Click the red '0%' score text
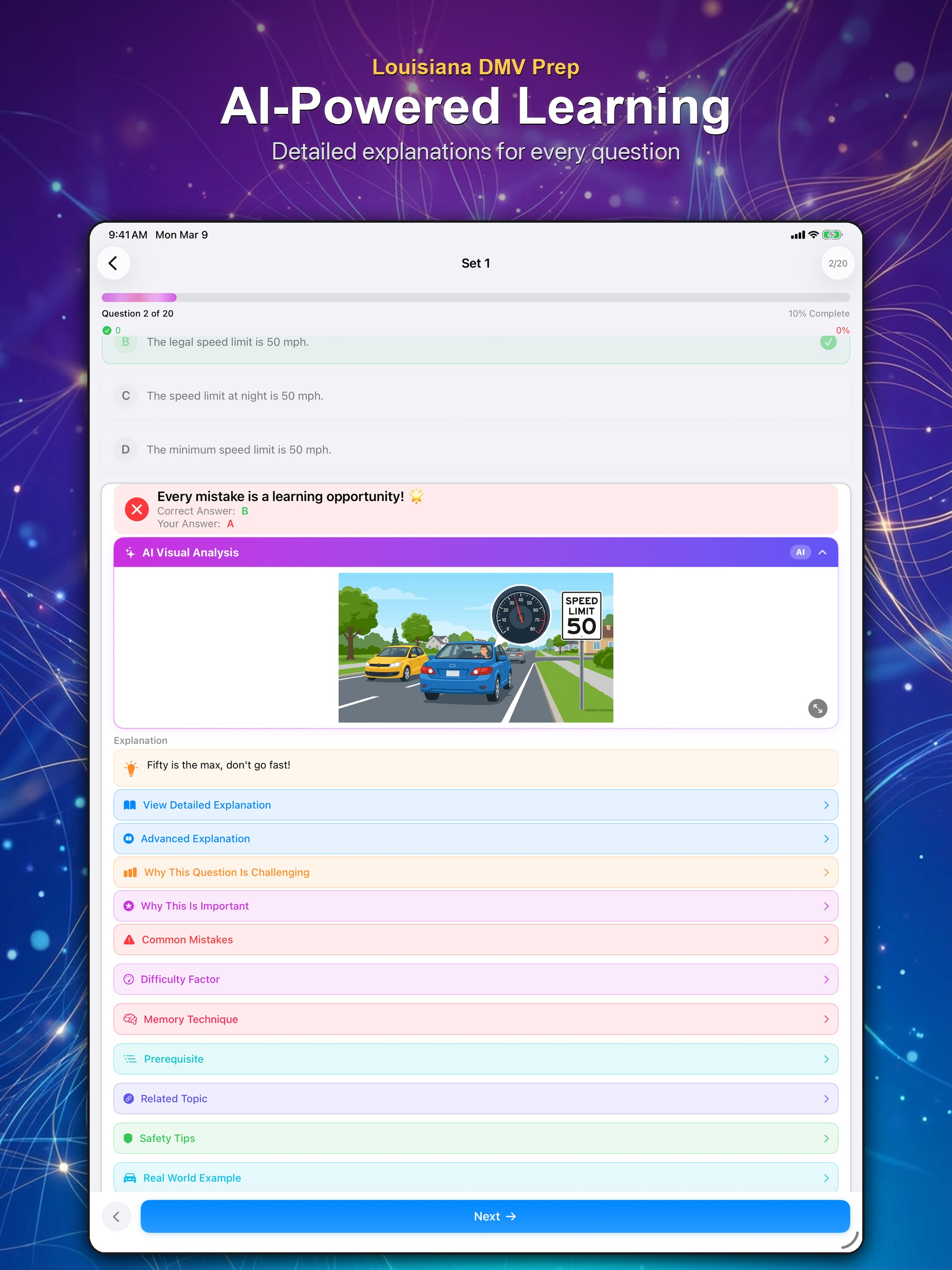The image size is (952, 1270). pyautogui.click(x=842, y=330)
